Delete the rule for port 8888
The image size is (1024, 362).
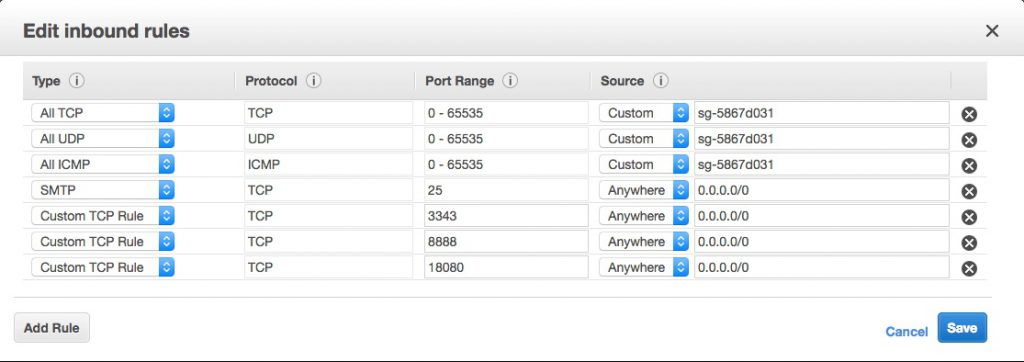[x=969, y=243]
